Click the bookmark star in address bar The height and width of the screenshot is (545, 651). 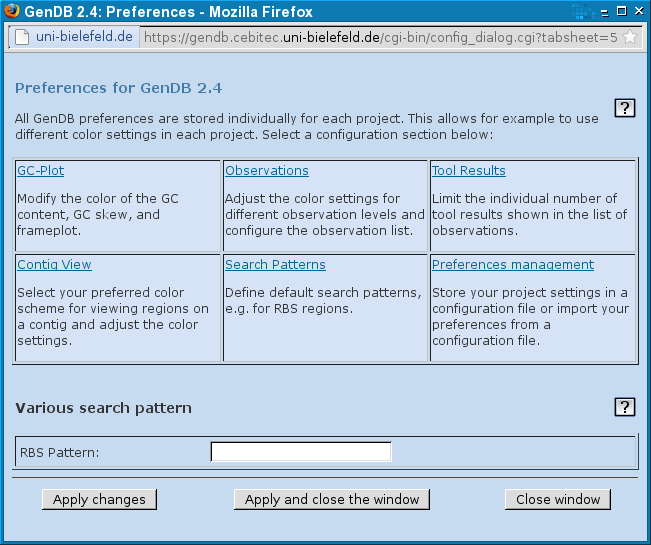(x=630, y=37)
